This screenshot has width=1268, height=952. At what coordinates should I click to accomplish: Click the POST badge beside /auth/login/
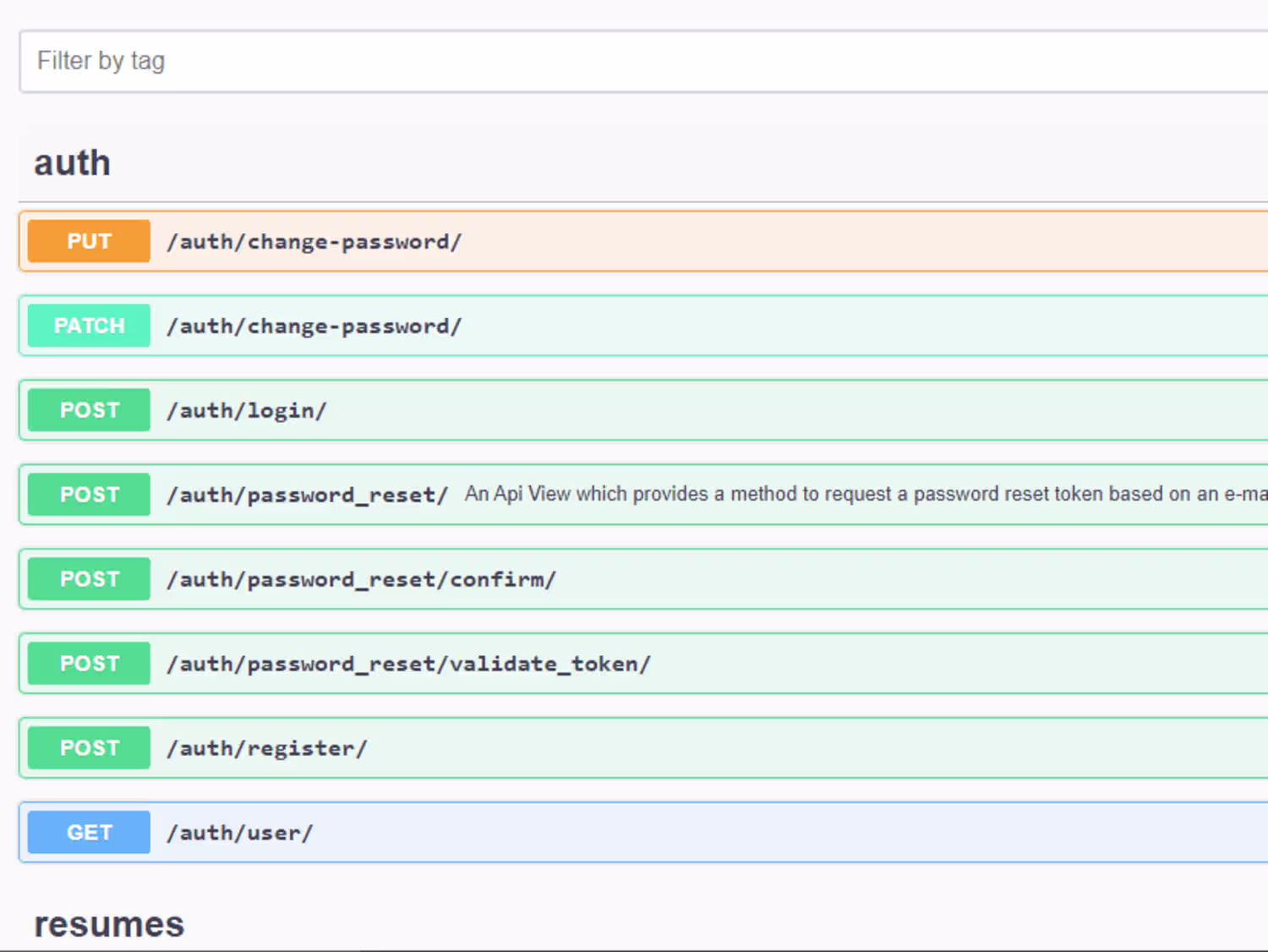pos(89,410)
